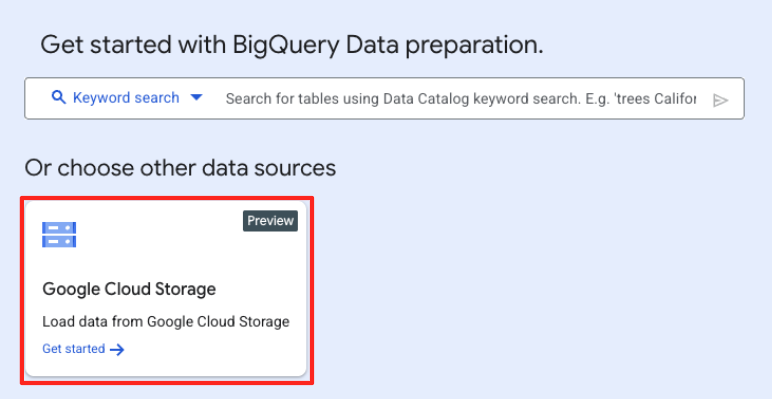Click the arrow beside Get started
Screen dimensions: 772x399
tap(117, 350)
